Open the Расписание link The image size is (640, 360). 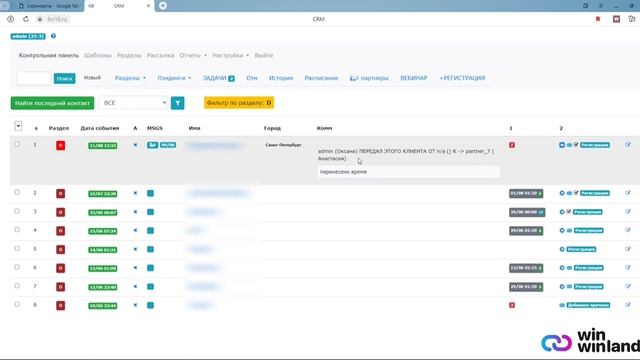point(321,78)
